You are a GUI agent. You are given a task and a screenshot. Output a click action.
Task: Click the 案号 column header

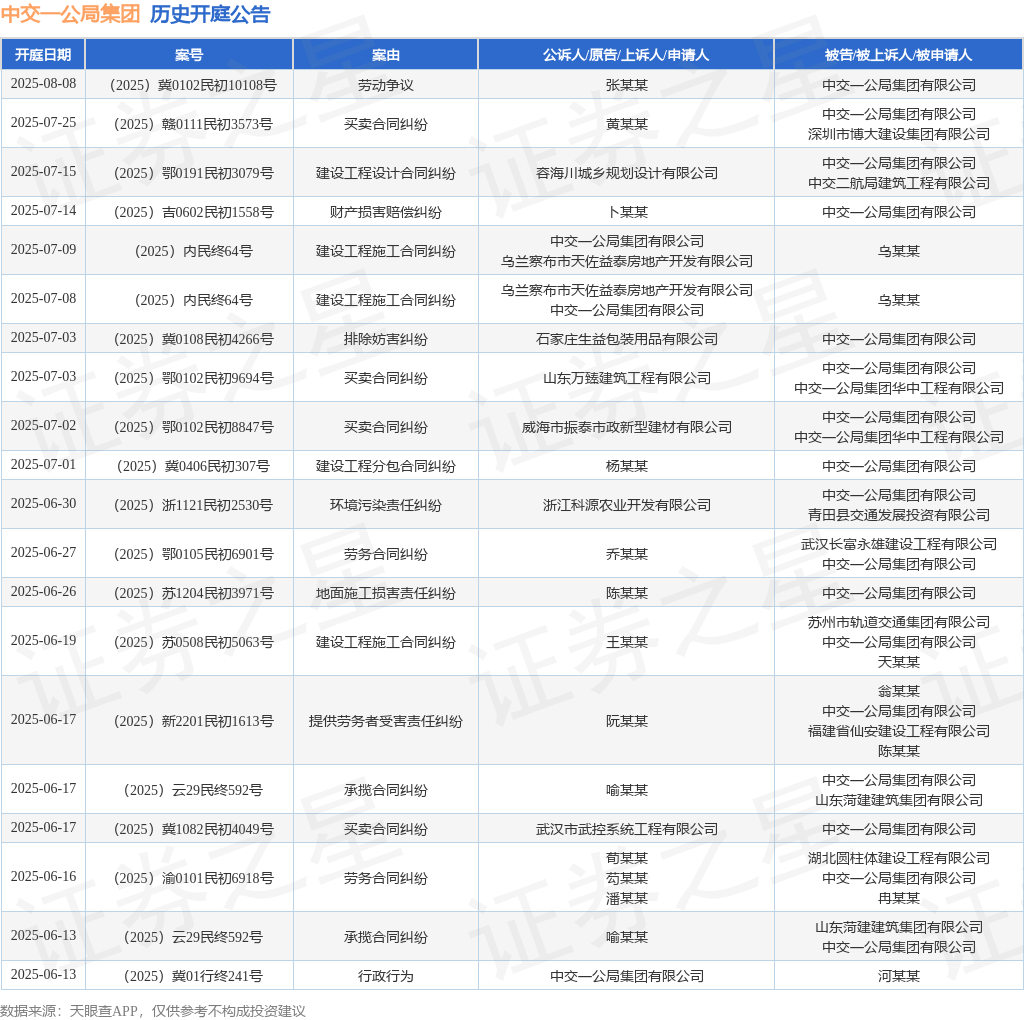[x=189, y=55]
